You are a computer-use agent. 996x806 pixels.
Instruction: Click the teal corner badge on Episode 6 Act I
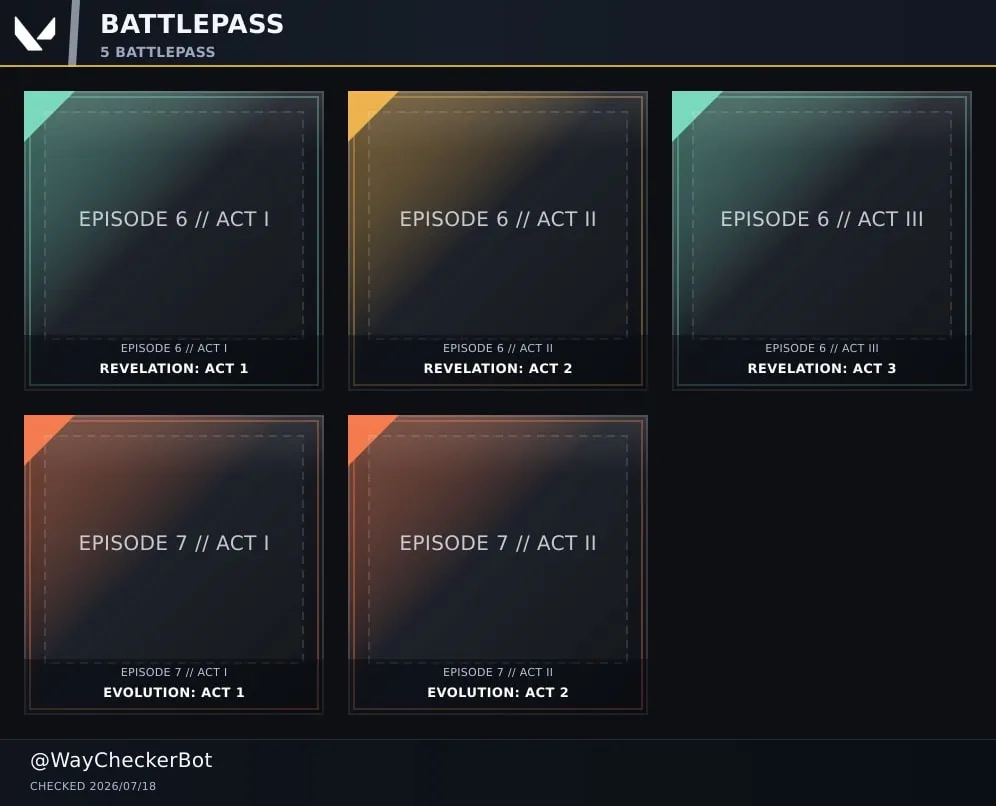(41, 108)
